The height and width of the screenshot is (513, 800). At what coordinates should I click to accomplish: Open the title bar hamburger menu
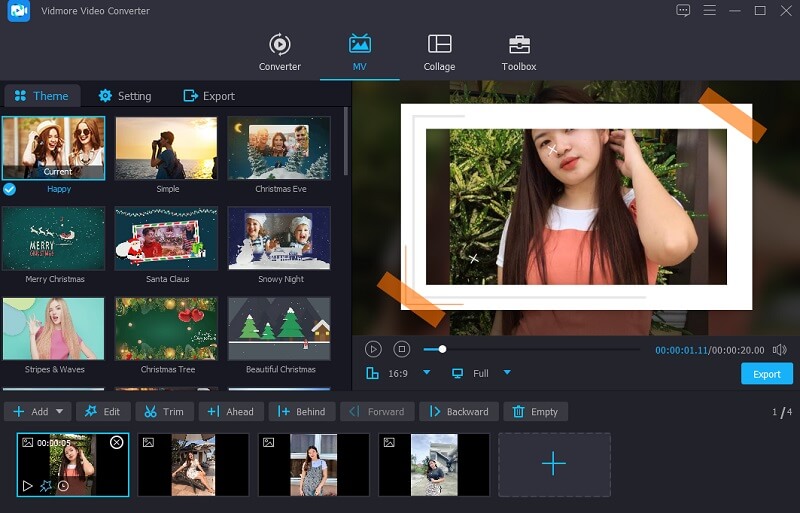pyautogui.click(x=710, y=11)
